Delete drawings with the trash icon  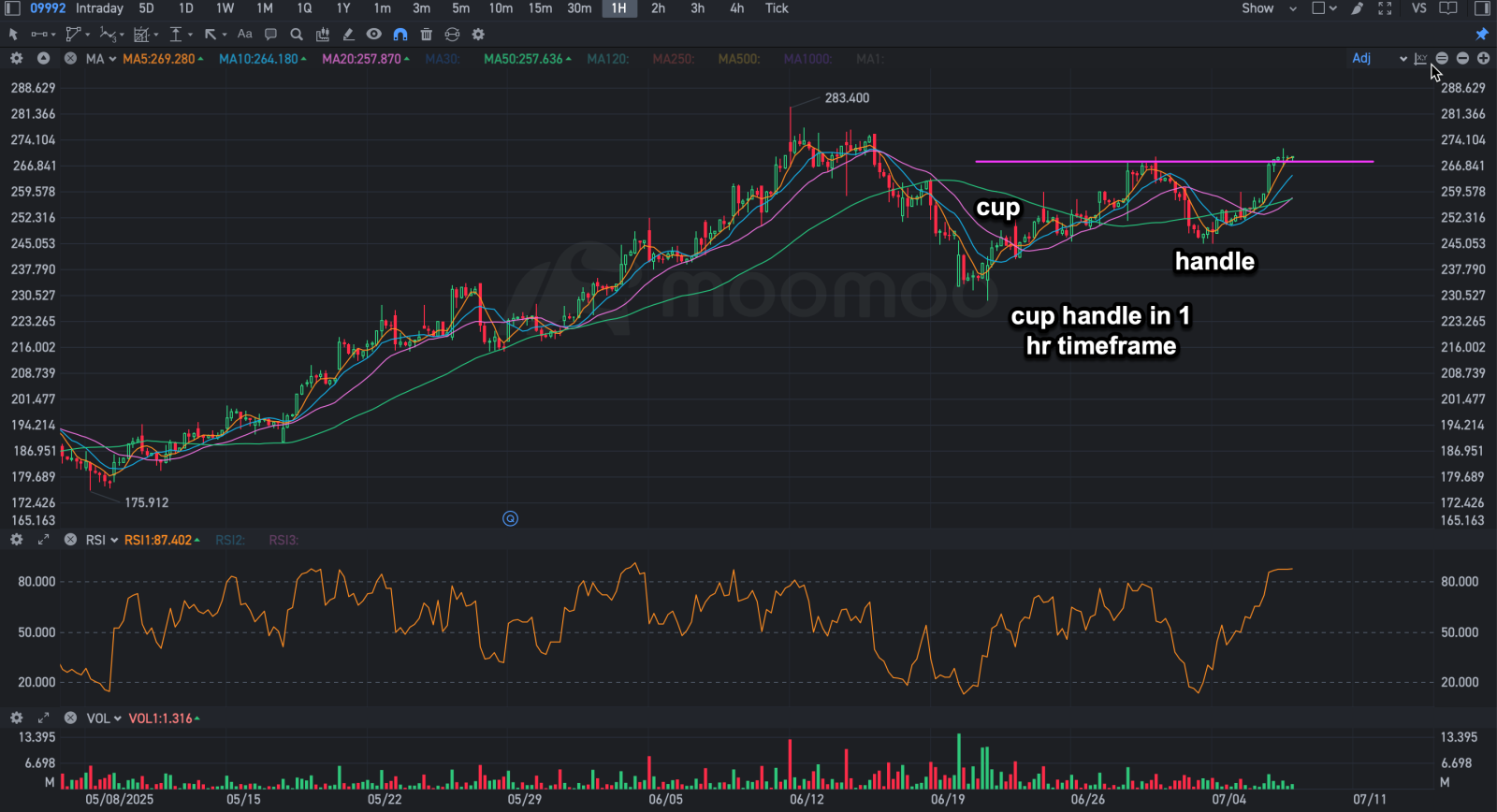(x=426, y=34)
